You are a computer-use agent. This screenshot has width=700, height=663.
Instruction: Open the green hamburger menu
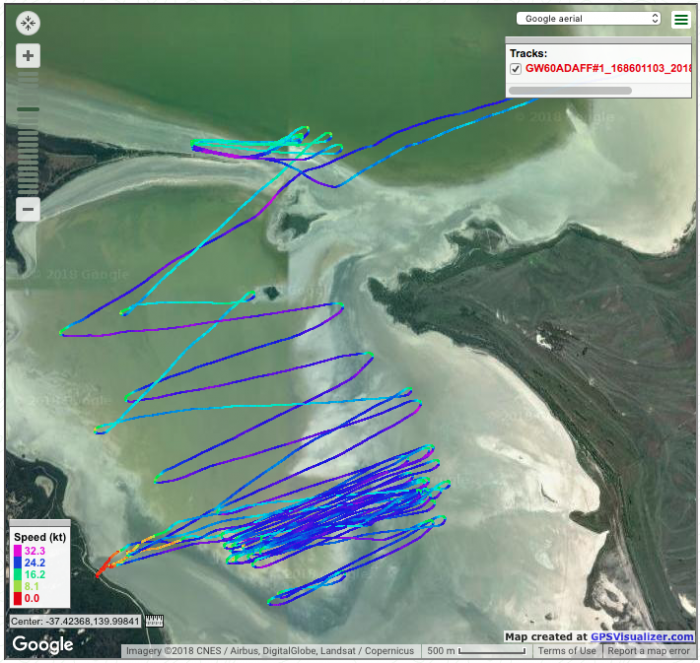click(681, 20)
